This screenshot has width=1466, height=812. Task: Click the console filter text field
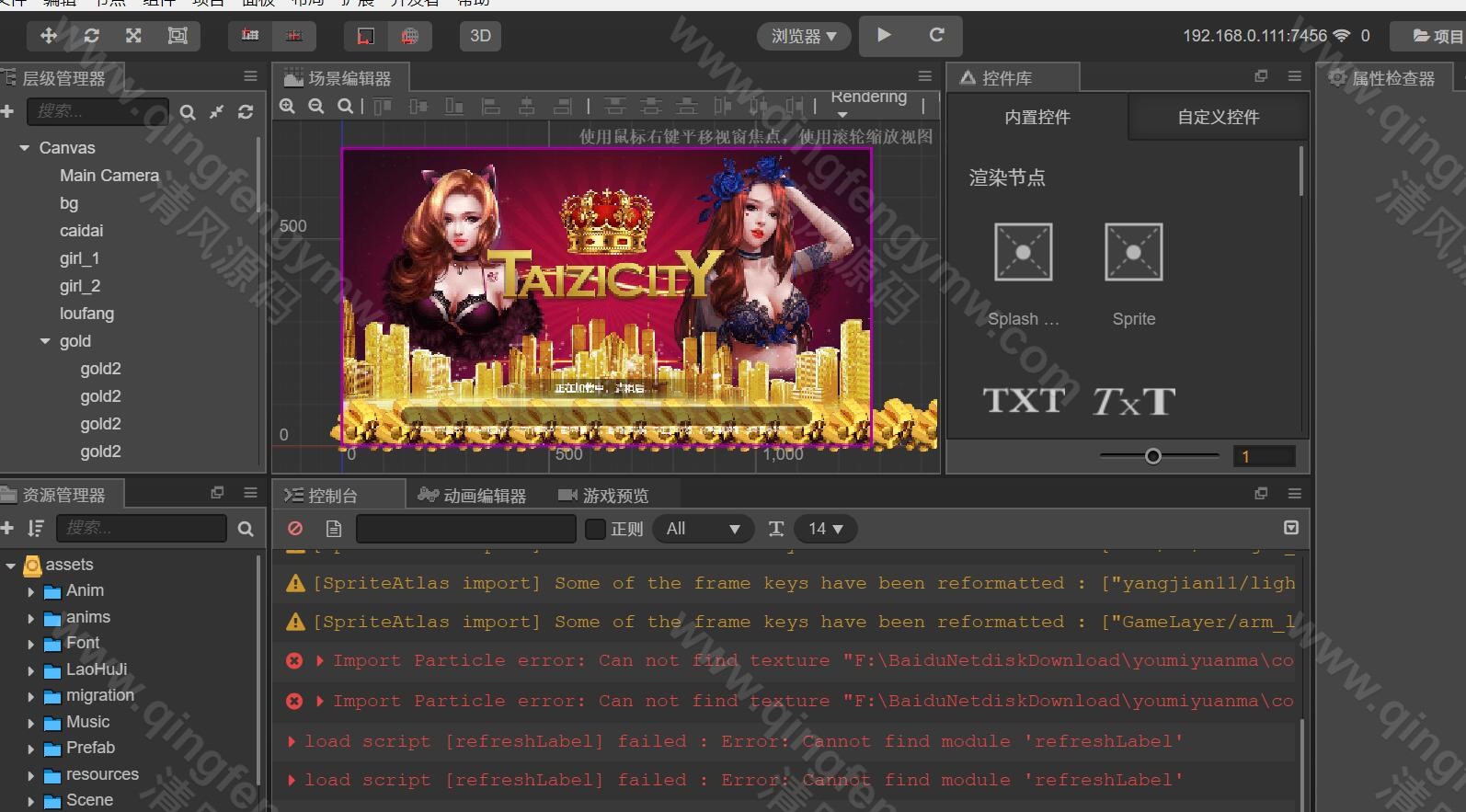coord(466,529)
